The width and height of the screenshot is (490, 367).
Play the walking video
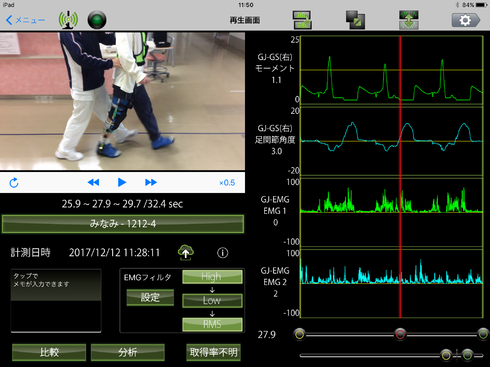122,182
